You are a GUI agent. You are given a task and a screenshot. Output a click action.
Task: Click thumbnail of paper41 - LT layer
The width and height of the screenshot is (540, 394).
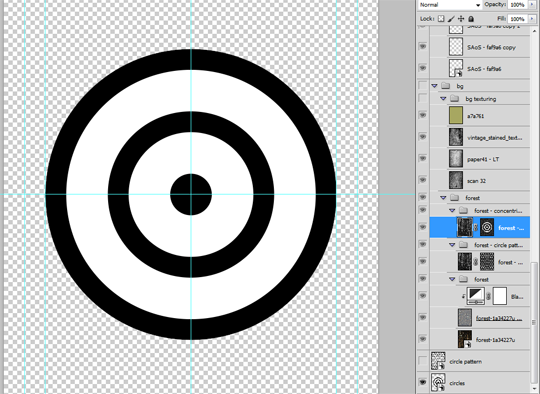[x=456, y=158]
